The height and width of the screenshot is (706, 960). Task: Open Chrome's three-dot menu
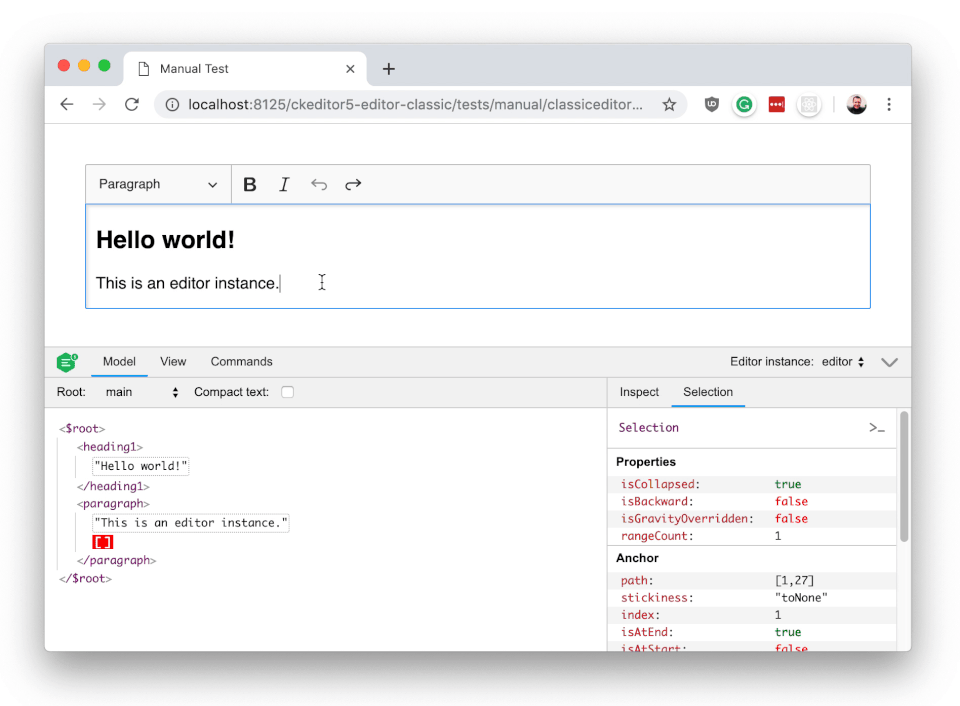(888, 105)
